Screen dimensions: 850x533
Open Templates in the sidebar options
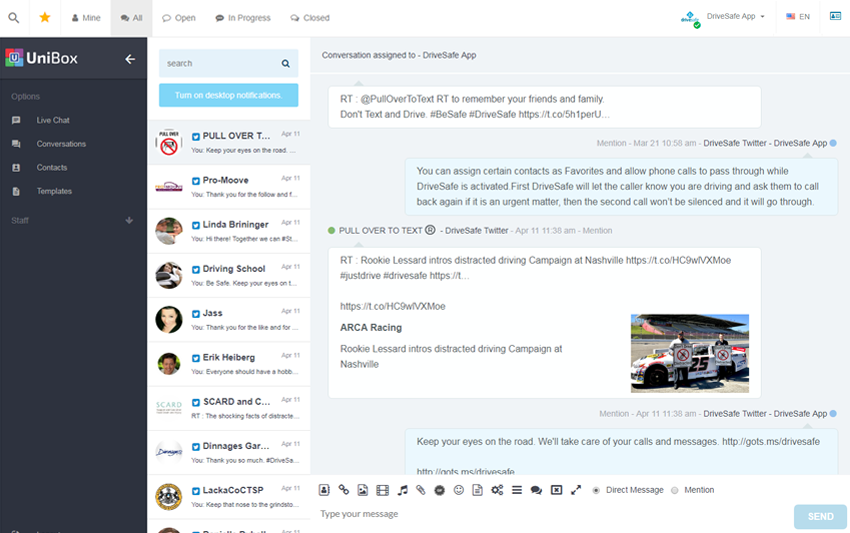pos(54,191)
